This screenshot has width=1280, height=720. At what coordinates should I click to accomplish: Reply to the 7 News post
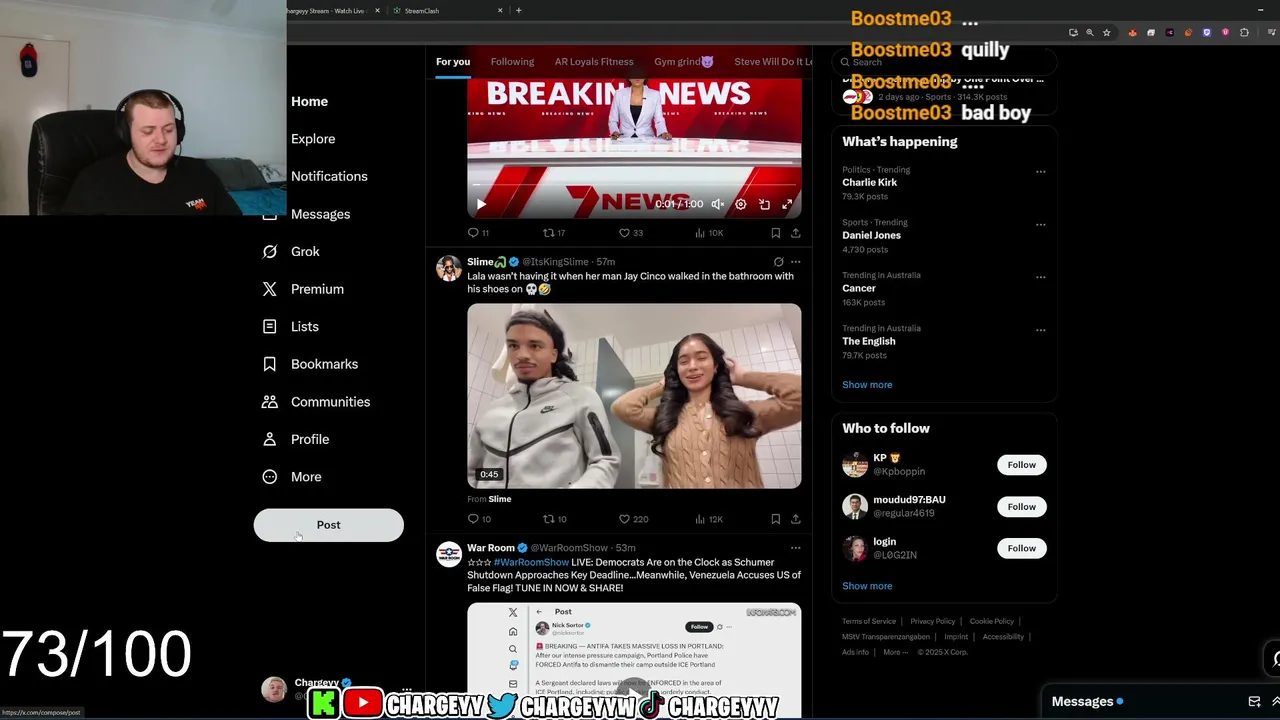pos(478,233)
